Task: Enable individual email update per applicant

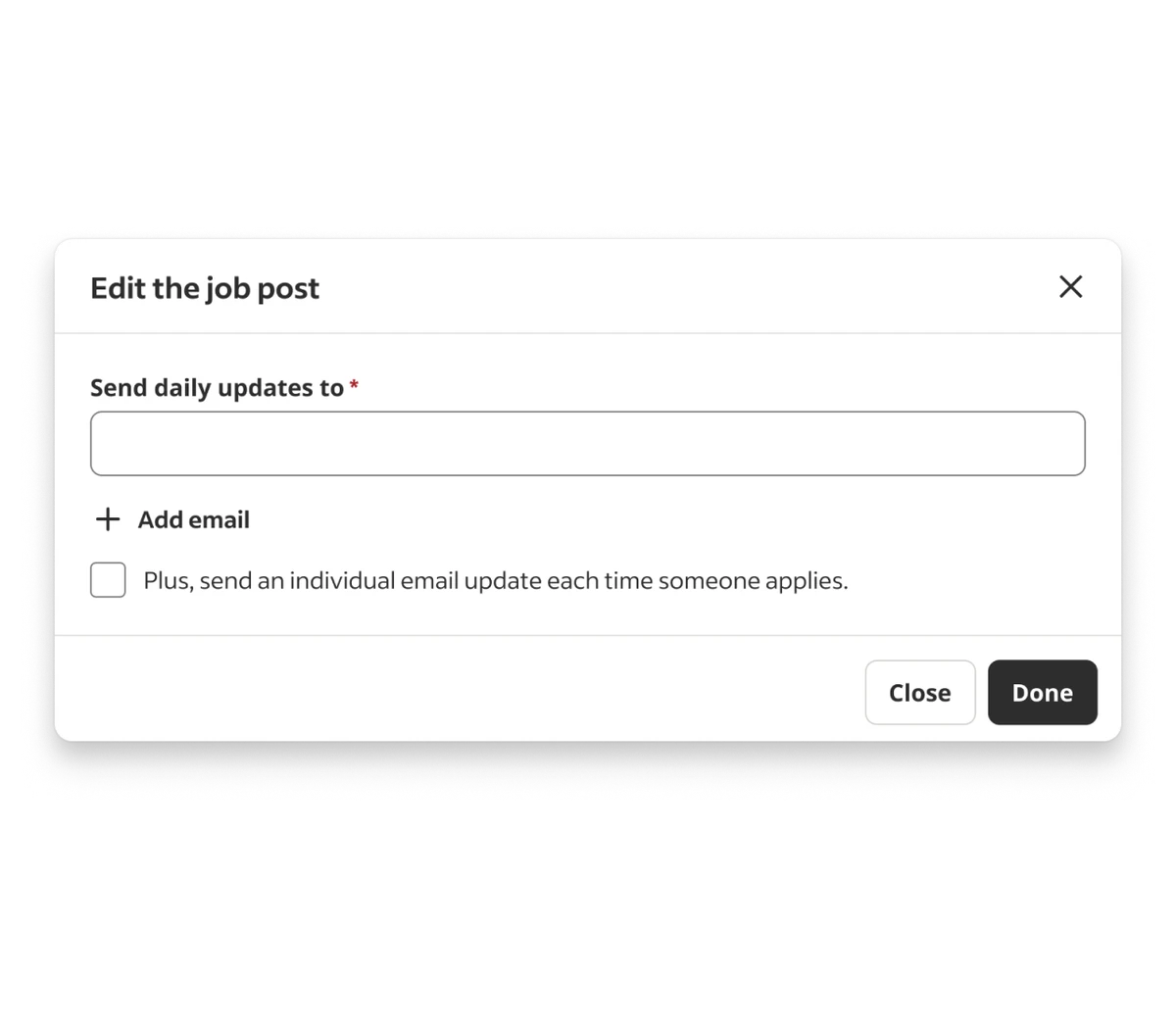Action: (x=108, y=580)
